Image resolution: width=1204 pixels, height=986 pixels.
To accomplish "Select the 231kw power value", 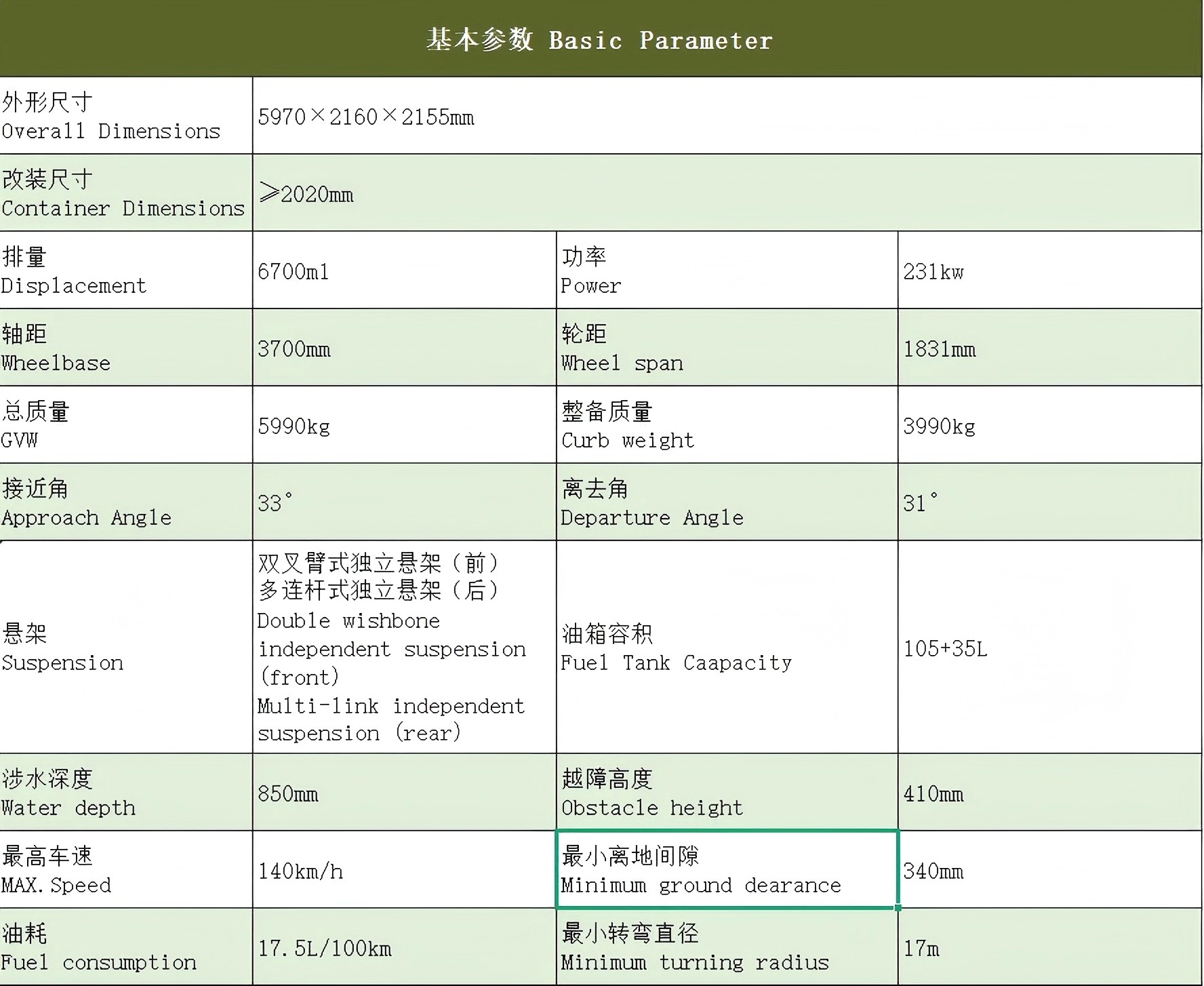I will pyautogui.click(x=936, y=271).
